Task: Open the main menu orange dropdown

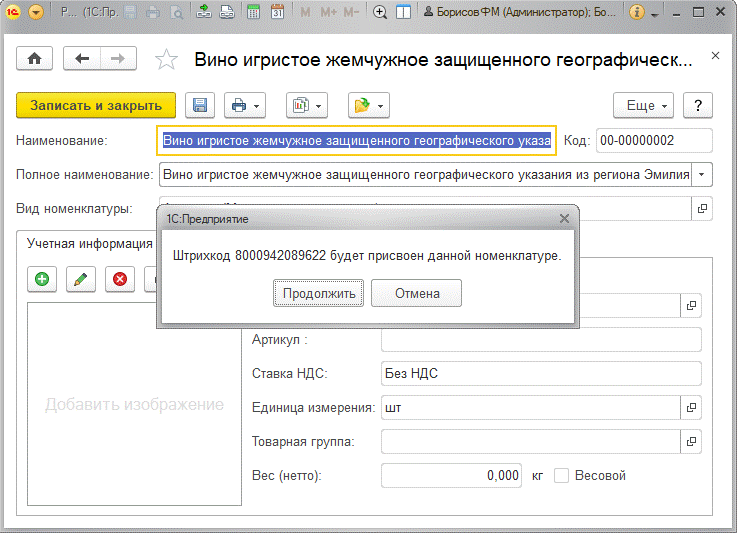Action: pyautogui.click(x=36, y=12)
